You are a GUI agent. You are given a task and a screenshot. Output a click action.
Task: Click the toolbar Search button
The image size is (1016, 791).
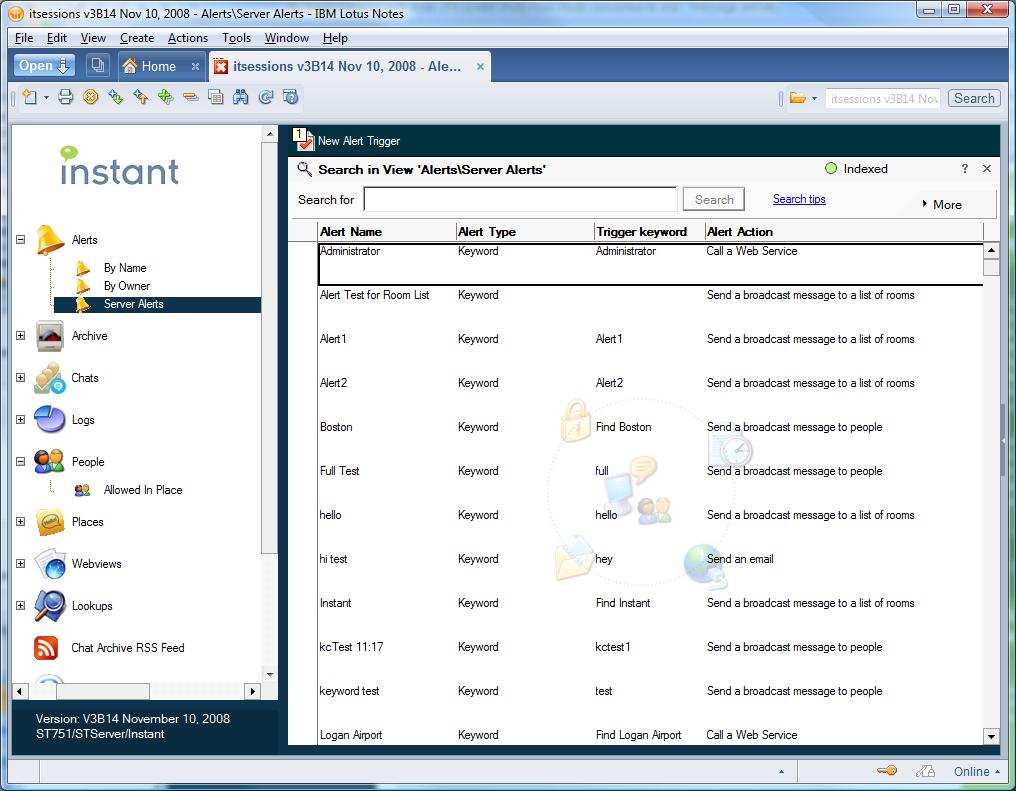click(x=974, y=98)
